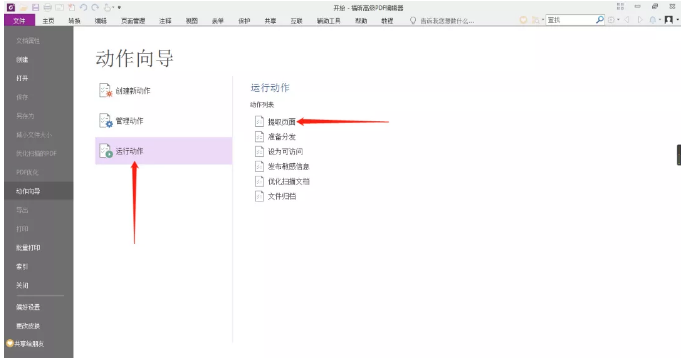This screenshot has width=688, height=363.
Task: Click the undo arrow icon
Action: pyautogui.click(x=83, y=7)
